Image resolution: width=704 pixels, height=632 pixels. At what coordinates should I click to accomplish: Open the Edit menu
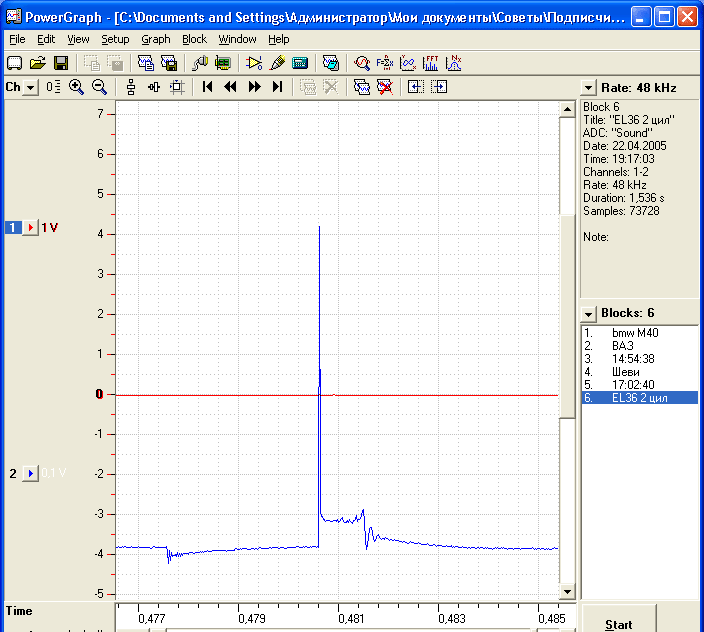(46, 40)
